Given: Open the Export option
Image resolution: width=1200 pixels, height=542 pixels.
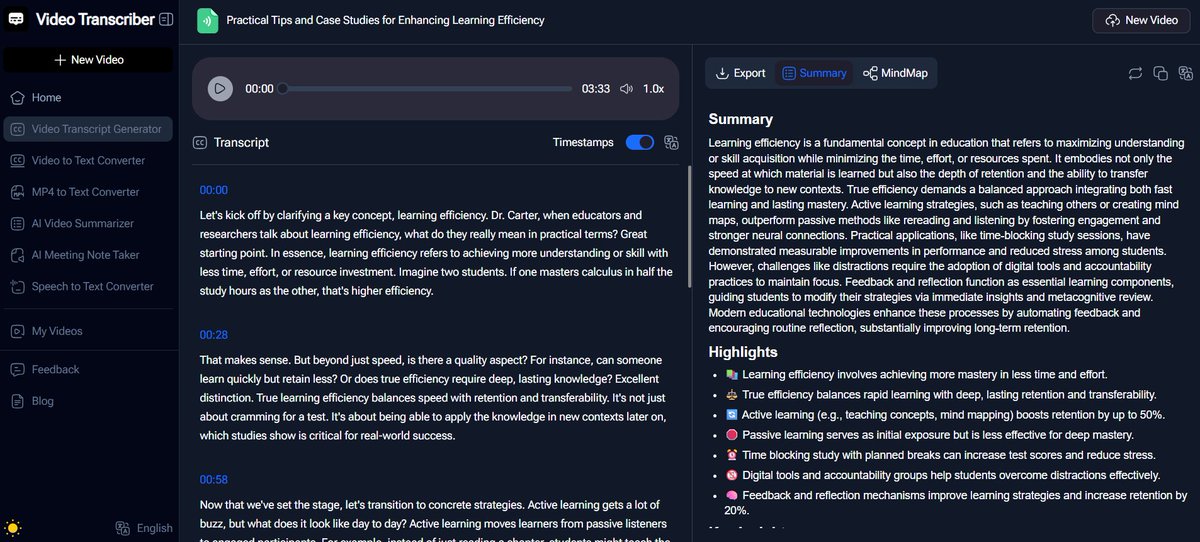Looking at the screenshot, I should pos(741,73).
